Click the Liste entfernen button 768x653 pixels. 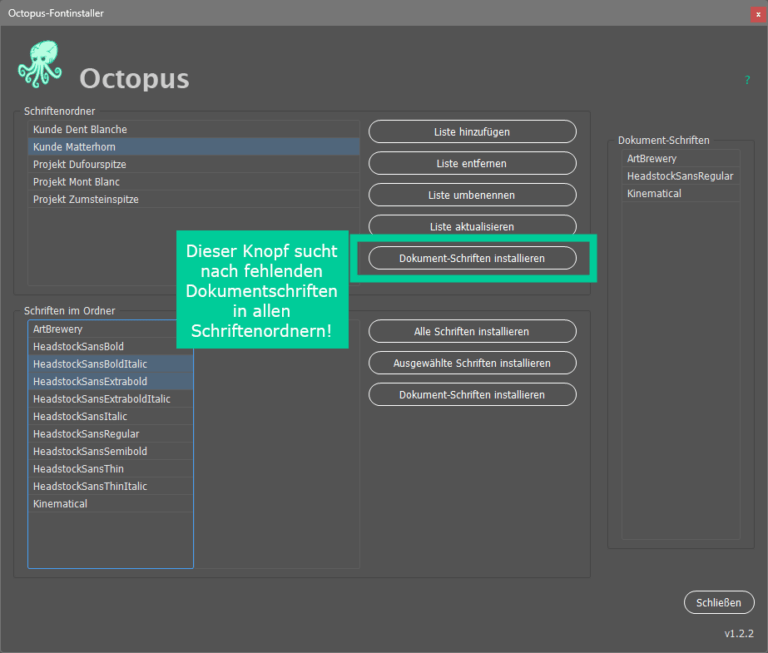click(x=472, y=164)
